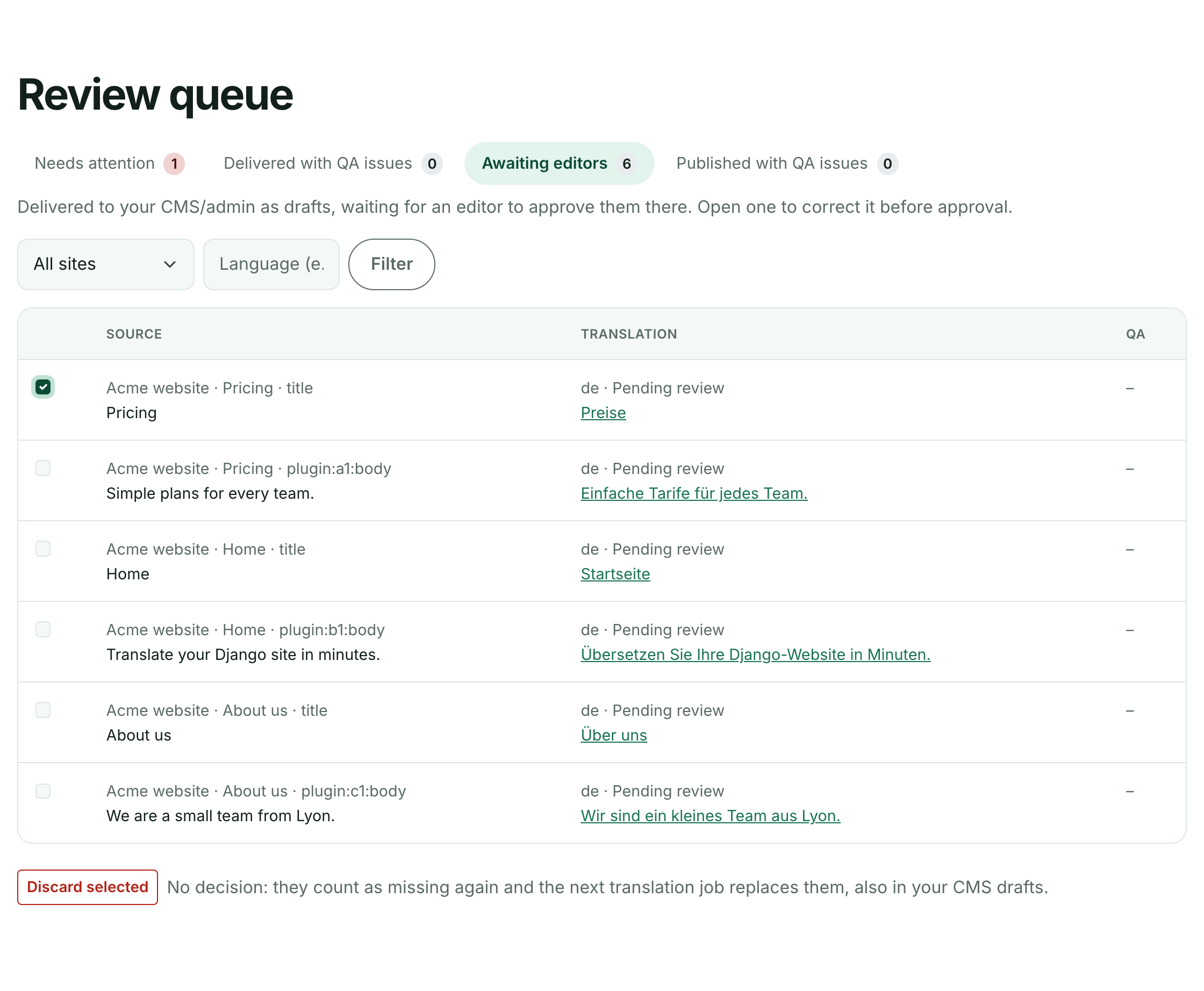1204x991 pixels.
Task: Click the Filter button
Action: point(392,264)
